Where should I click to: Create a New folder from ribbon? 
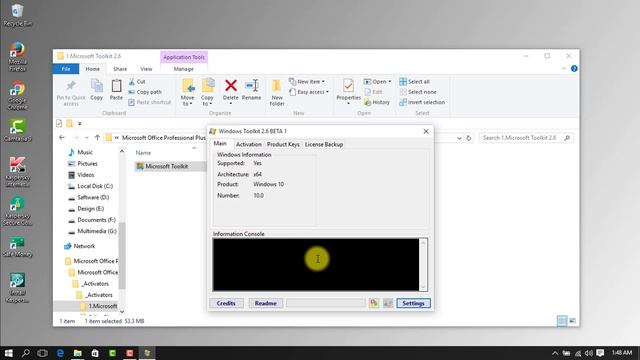[277, 93]
